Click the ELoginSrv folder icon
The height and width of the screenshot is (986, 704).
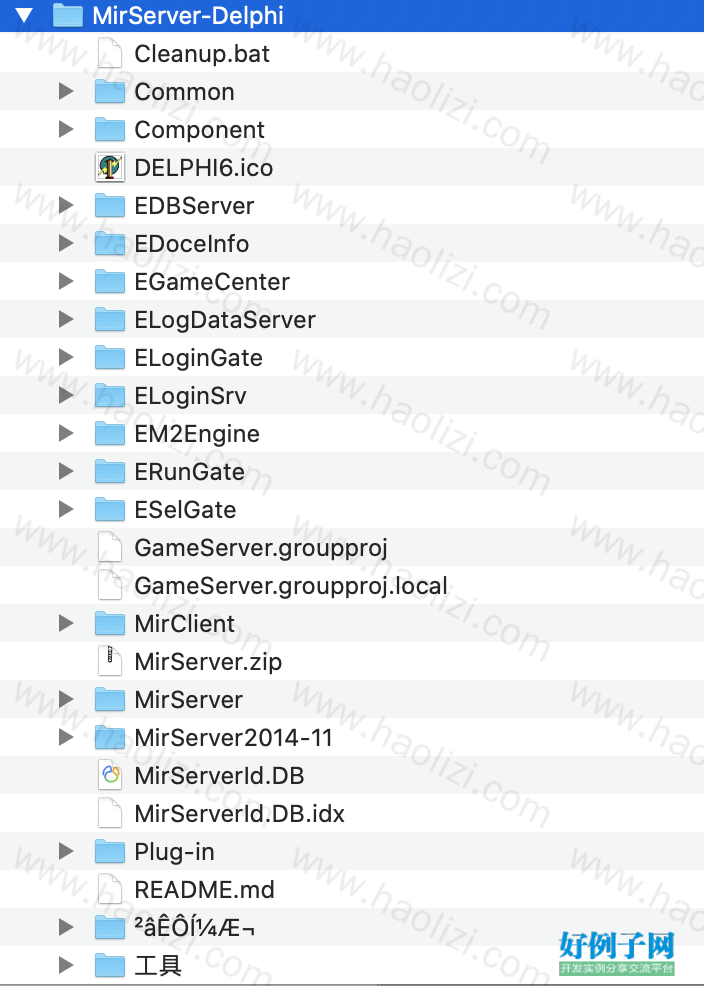pyautogui.click(x=110, y=395)
